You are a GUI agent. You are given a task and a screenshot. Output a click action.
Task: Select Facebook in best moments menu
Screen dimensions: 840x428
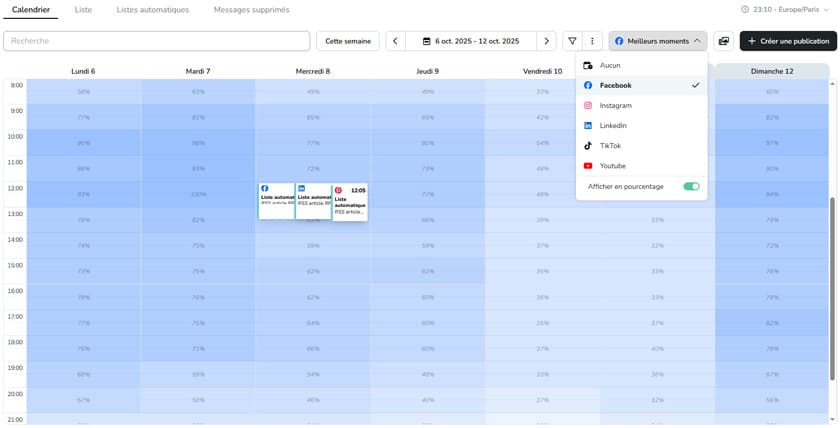[x=642, y=85]
